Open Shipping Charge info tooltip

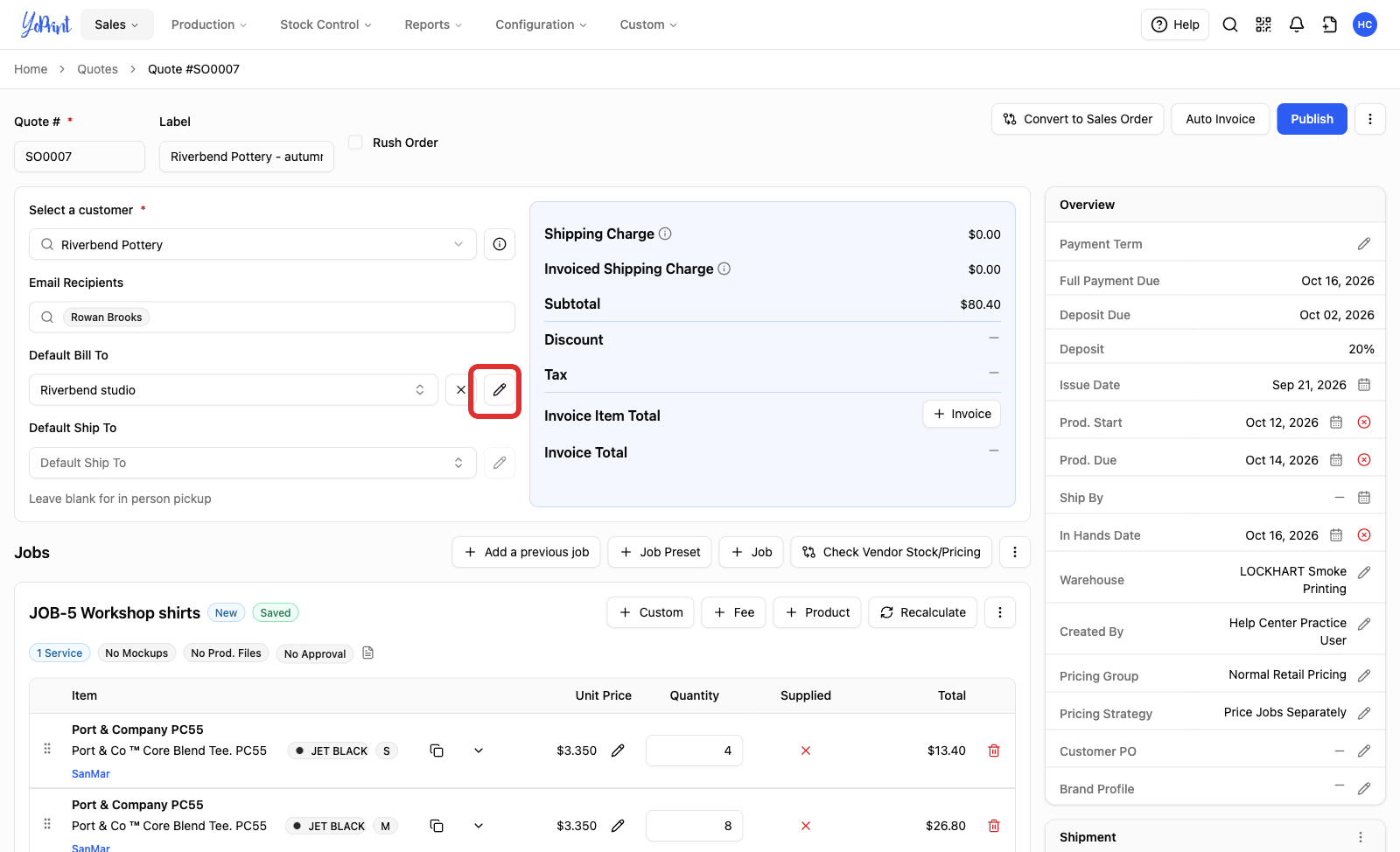point(665,234)
